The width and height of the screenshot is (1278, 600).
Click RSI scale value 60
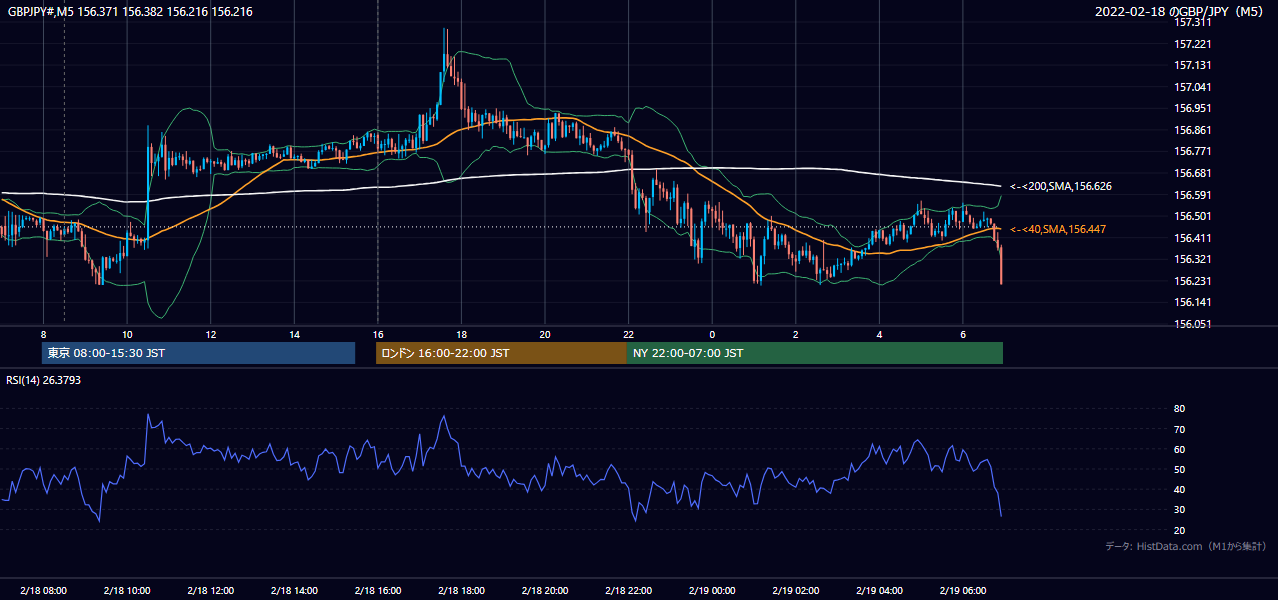tap(1179, 449)
